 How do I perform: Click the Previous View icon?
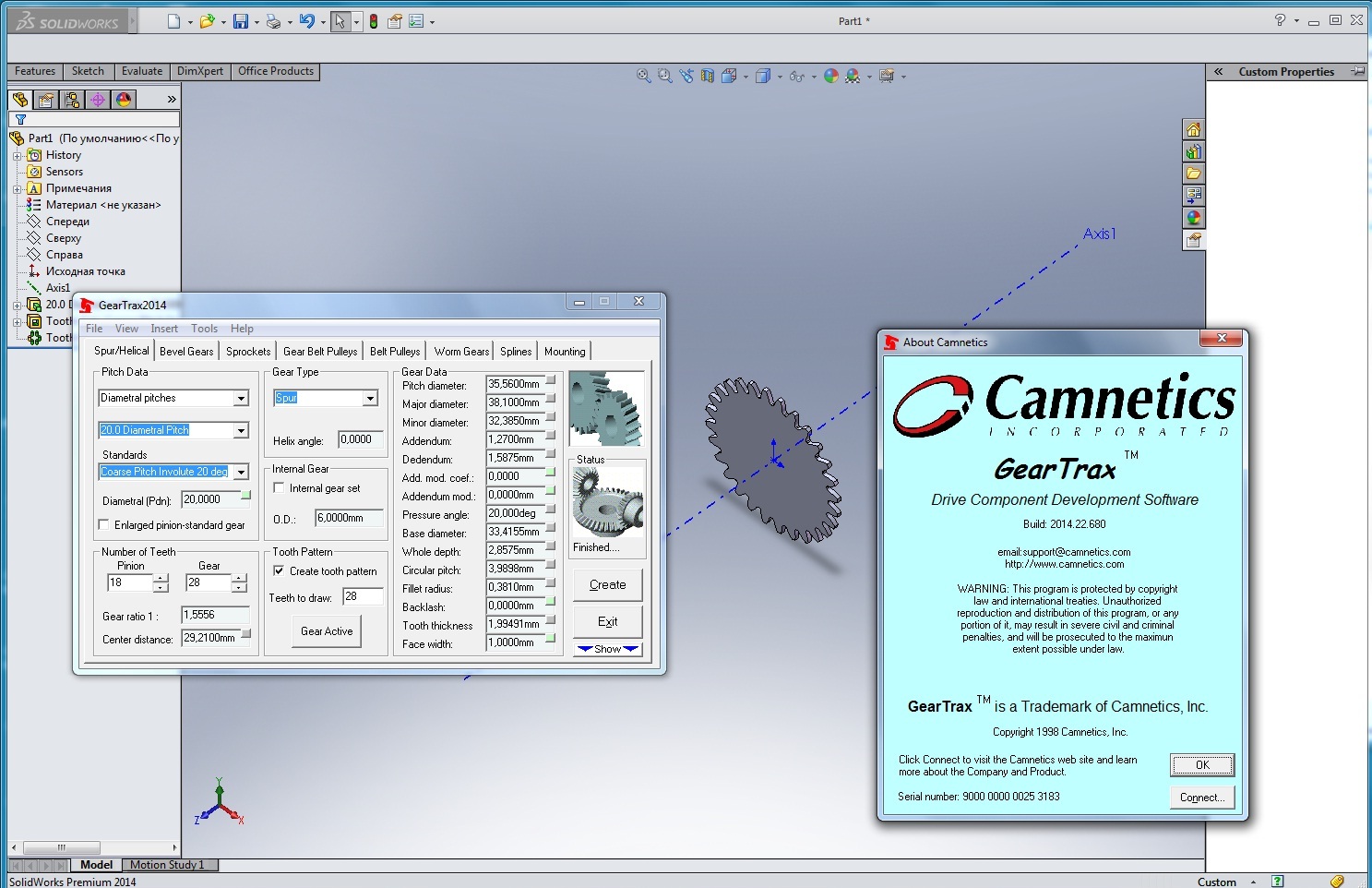pyautogui.click(x=686, y=76)
